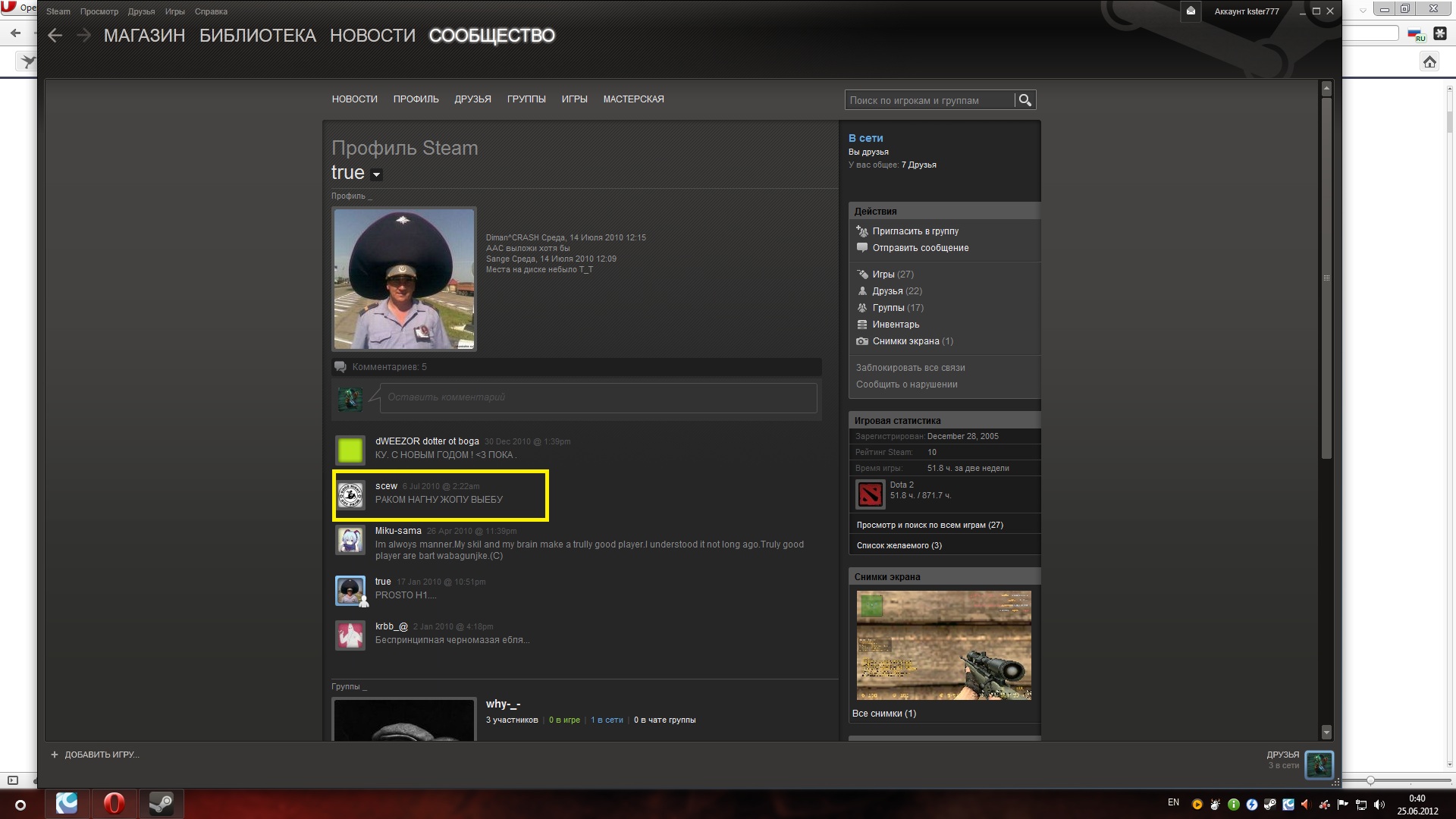
Task: Click the Opera icon in taskbar
Action: (114, 803)
